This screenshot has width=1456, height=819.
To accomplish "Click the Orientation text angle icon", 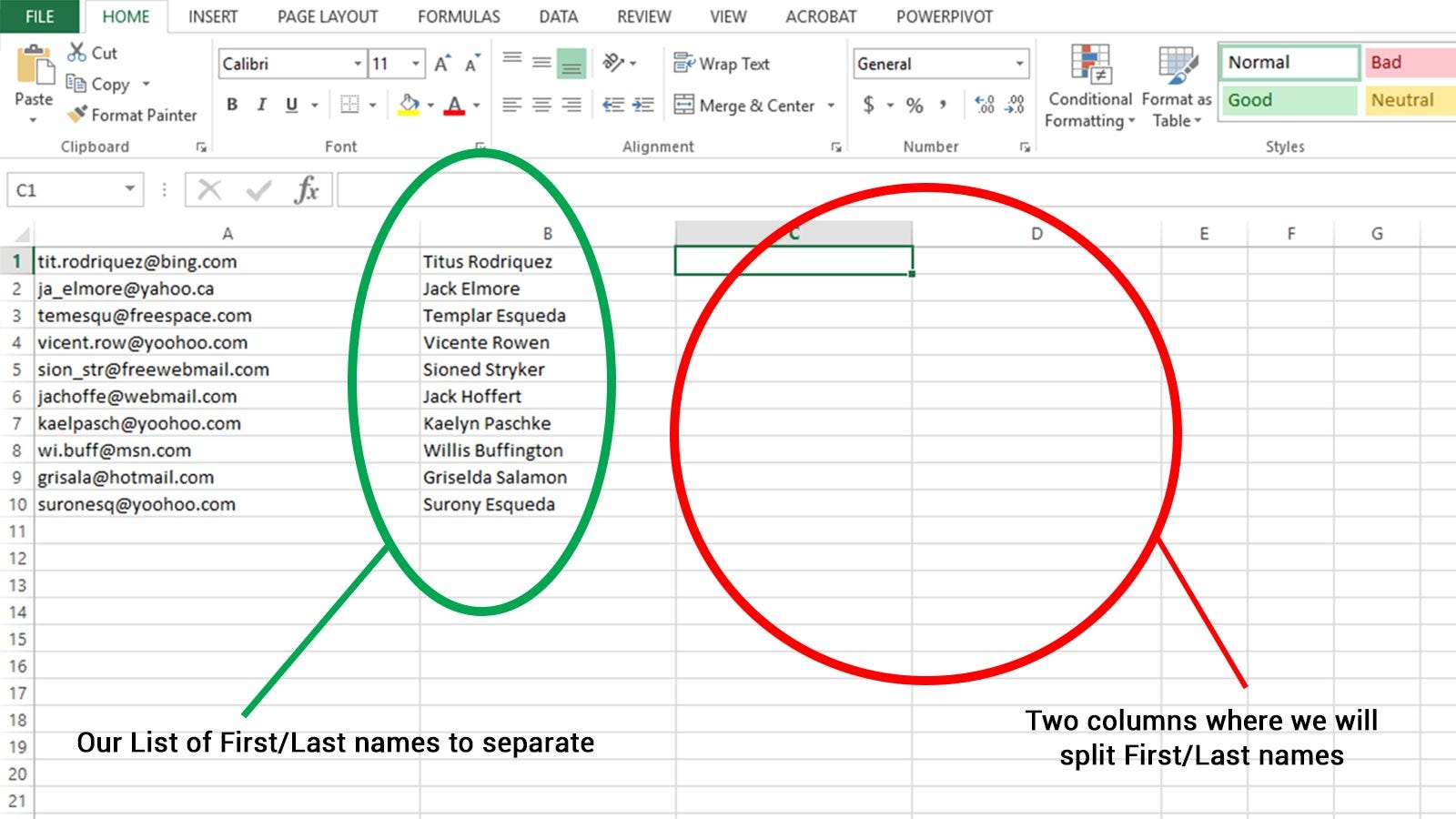I will 614,63.
